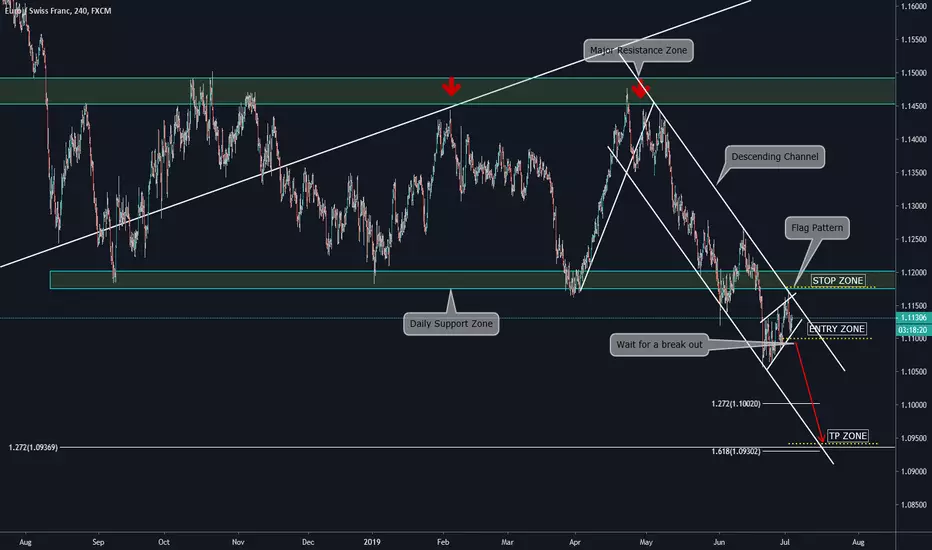Click the 1.12500 price axis label
932x550 pixels.
click(x=914, y=240)
